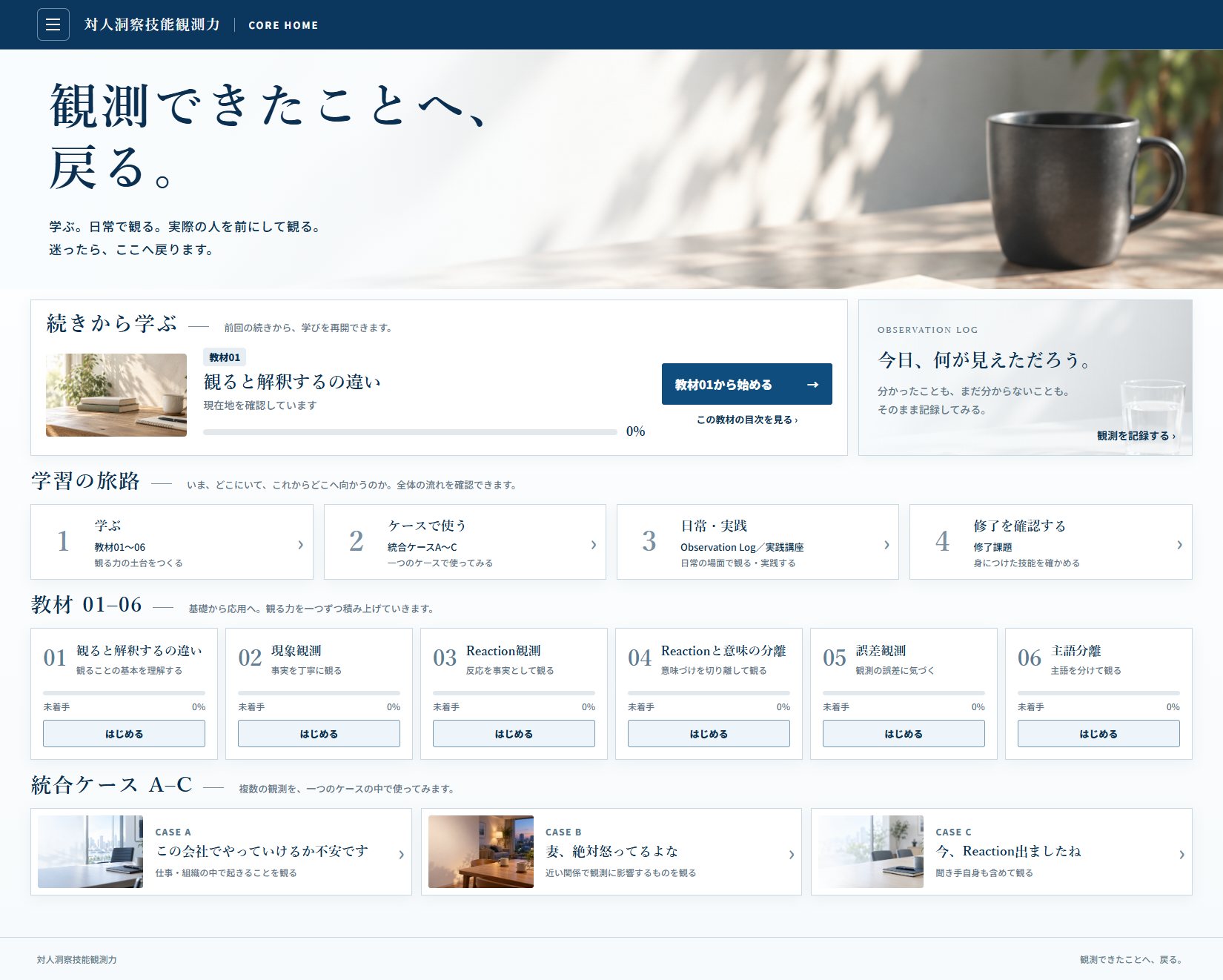Open 観測を記録する link in Observation Log
This screenshot has width=1223, height=980.
pyautogui.click(x=1136, y=436)
